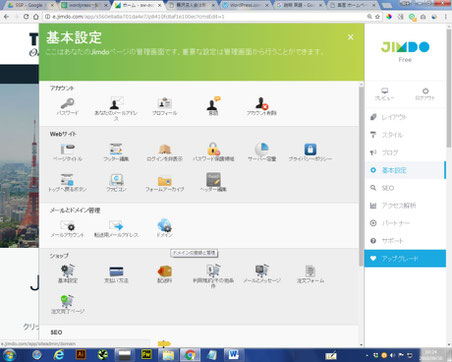Click the browser address bar
The image size is (452, 362).
(x=207, y=16)
